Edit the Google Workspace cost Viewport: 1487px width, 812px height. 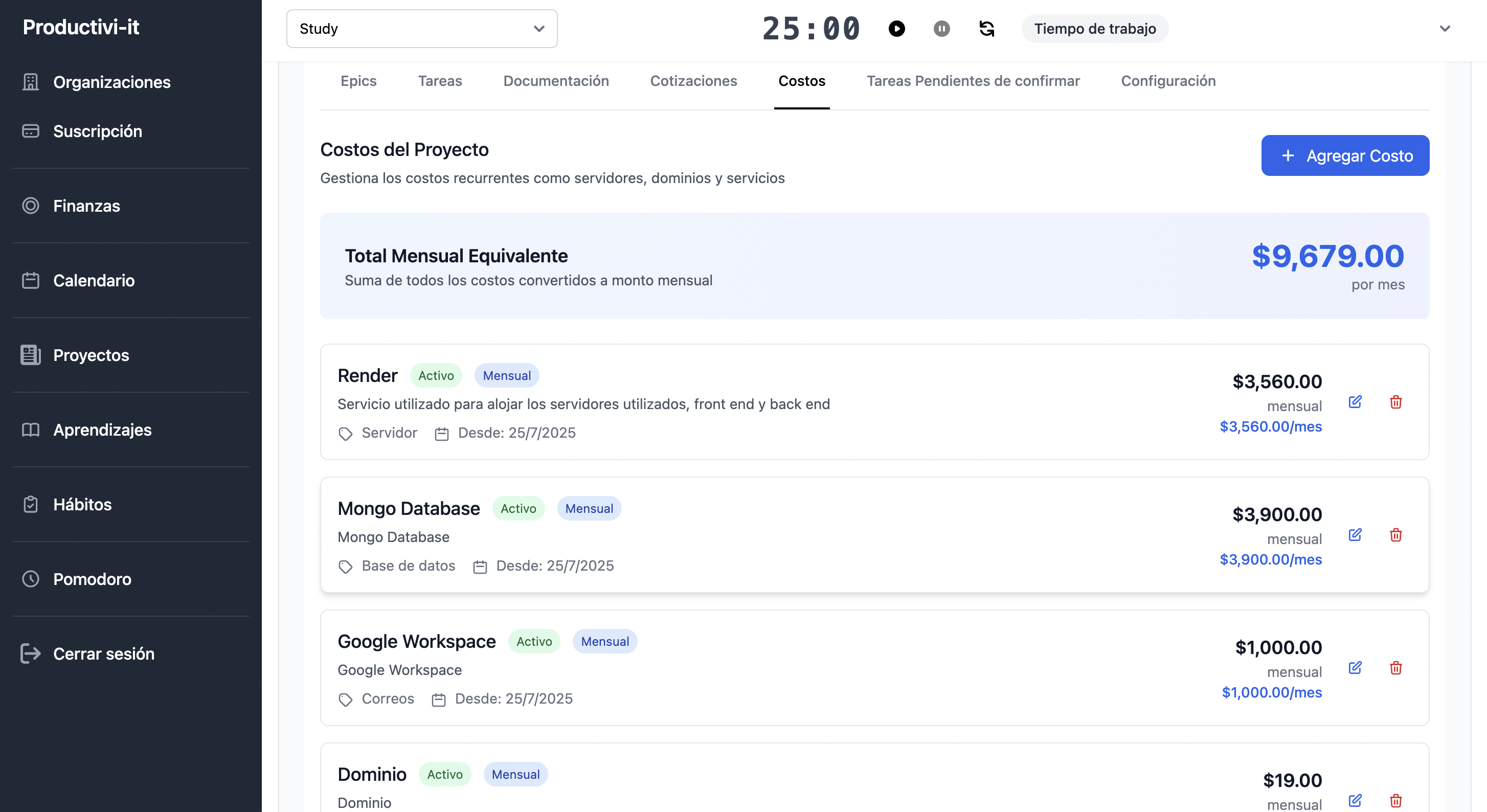click(x=1356, y=668)
